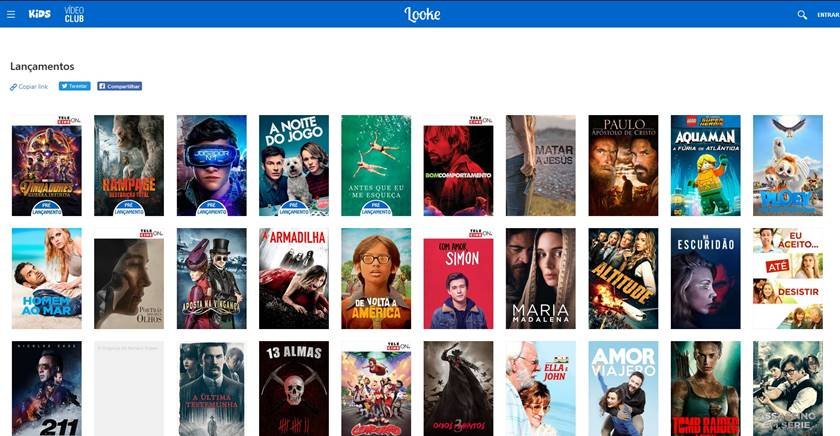Open the Matar a Jesus poster
This screenshot has width=840, height=436.
[541, 166]
